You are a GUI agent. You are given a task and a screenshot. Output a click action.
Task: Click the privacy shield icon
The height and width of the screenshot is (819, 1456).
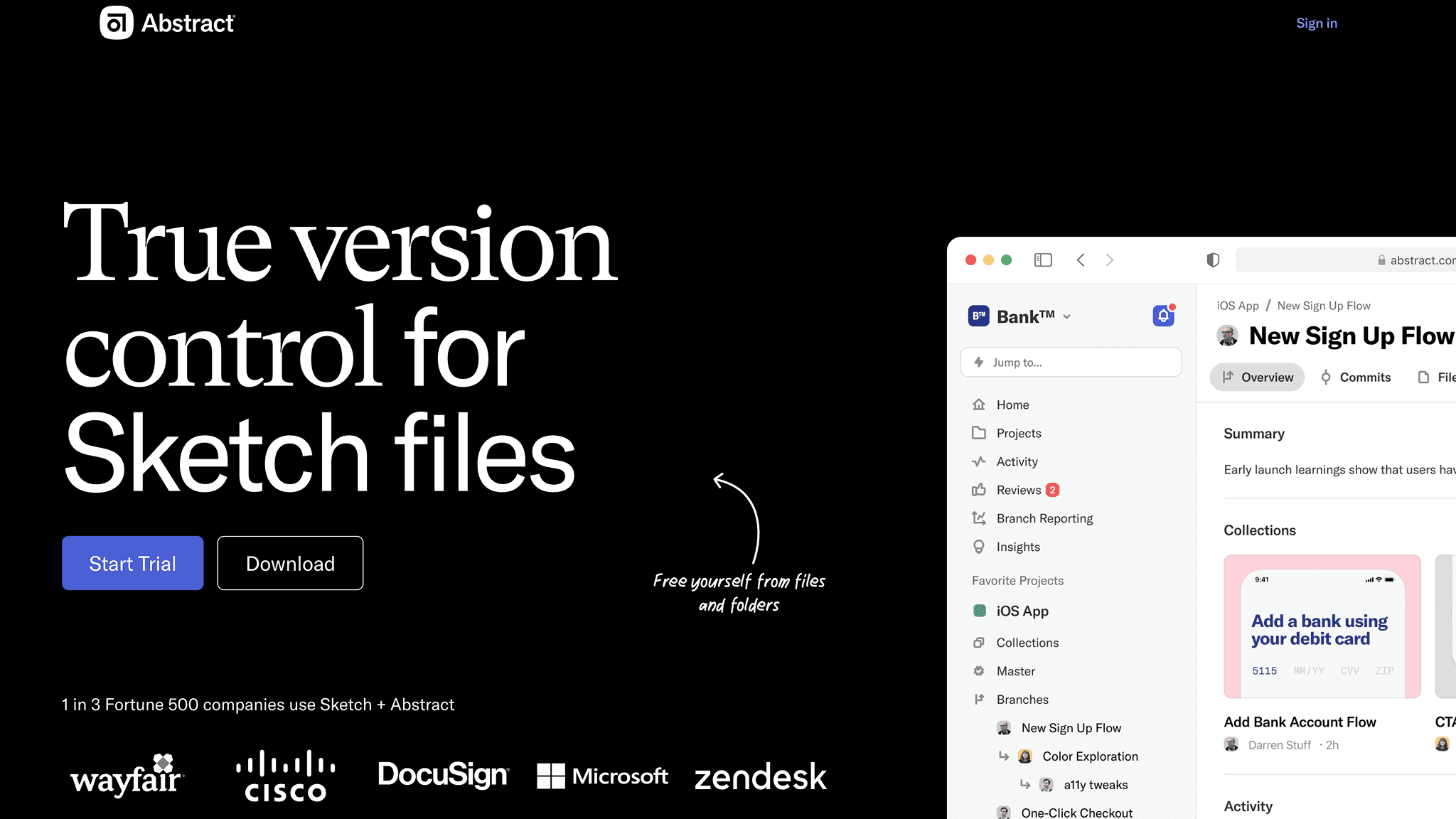(x=1213, y=260)
